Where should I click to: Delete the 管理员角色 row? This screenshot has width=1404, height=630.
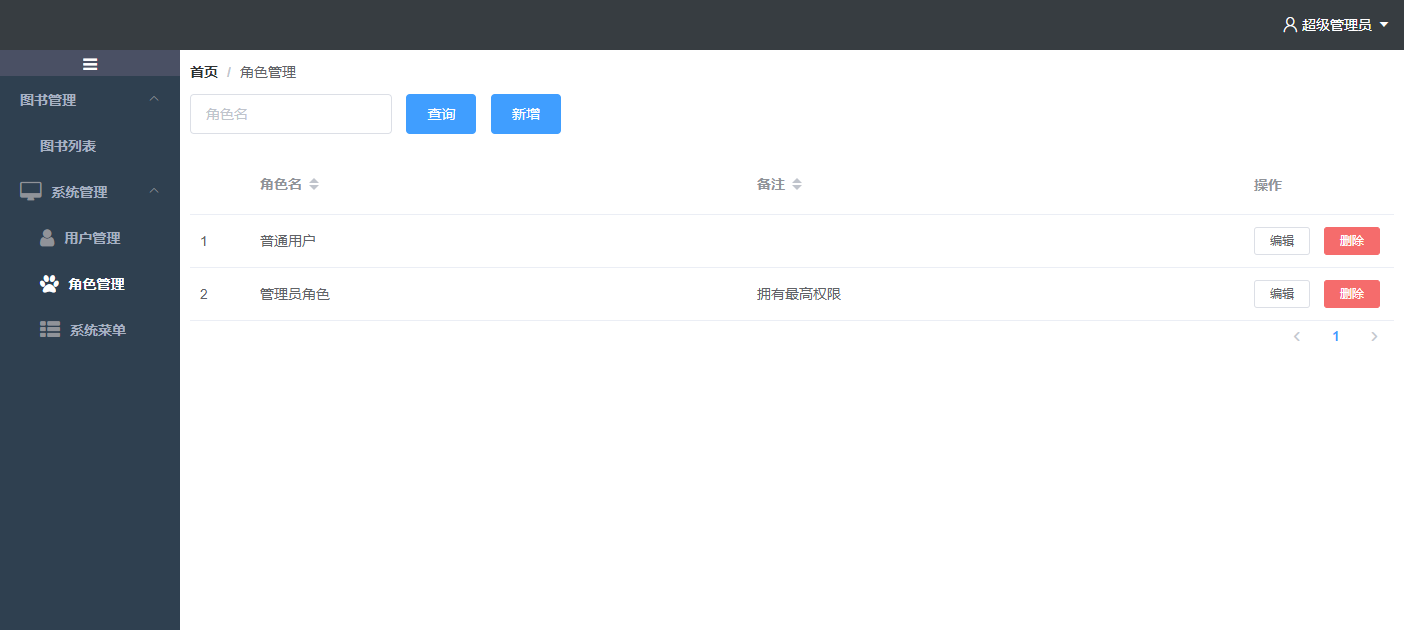click(1352, 294)
